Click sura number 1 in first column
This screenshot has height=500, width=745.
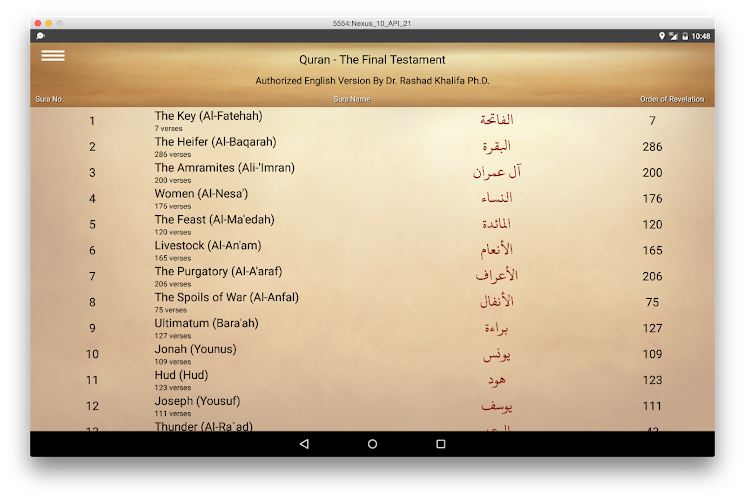(92, 121)
